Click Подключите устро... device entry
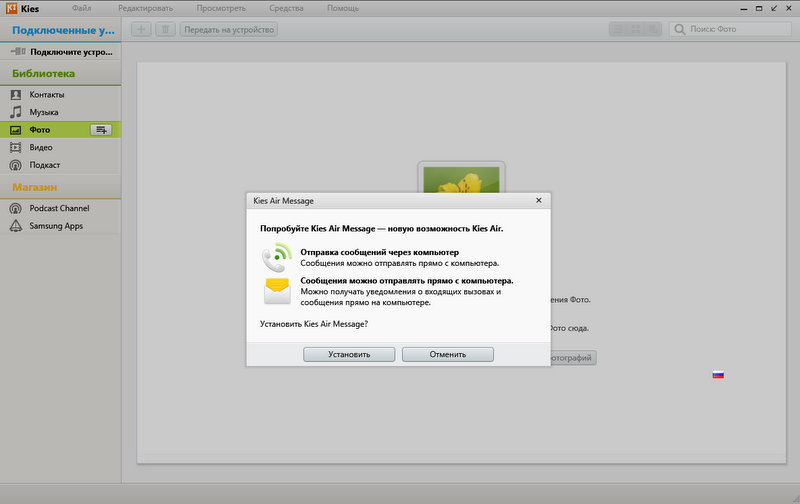 [x=60, y=52]
